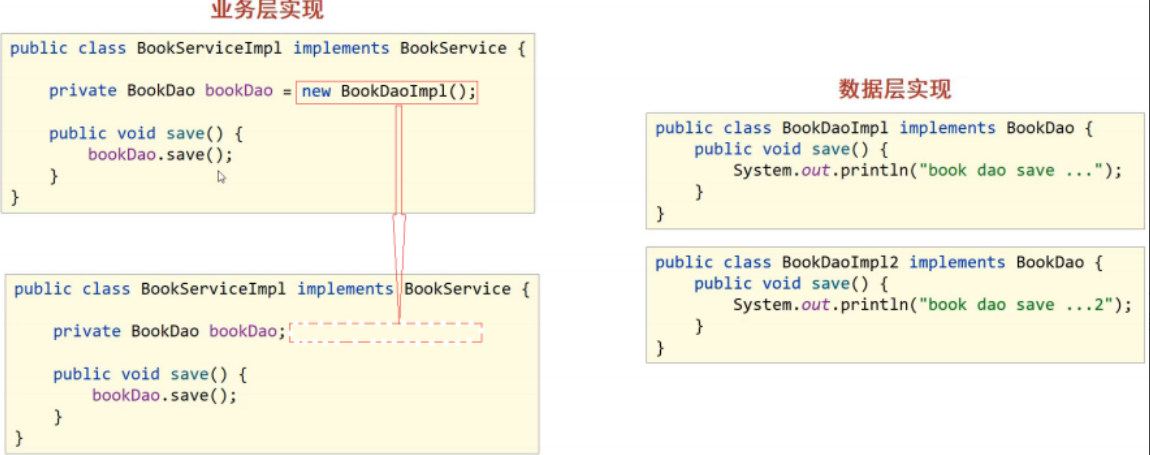
Task: Click BookServiceImpl class name in bottom code block
Action: click(x=214, y=289)
